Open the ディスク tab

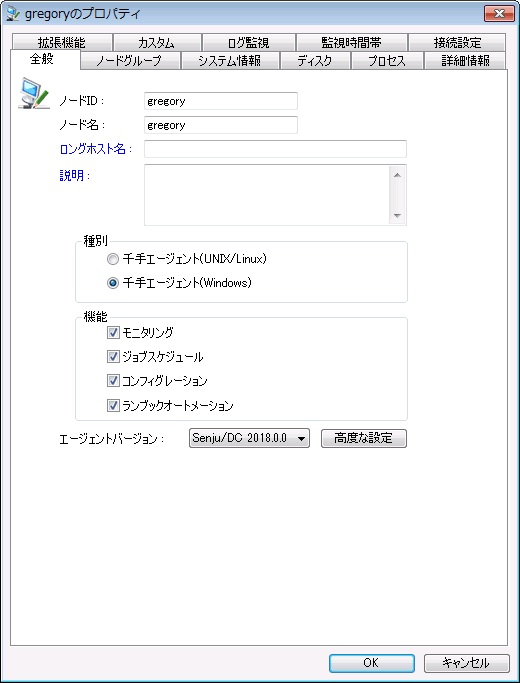(x=315, y=61)
